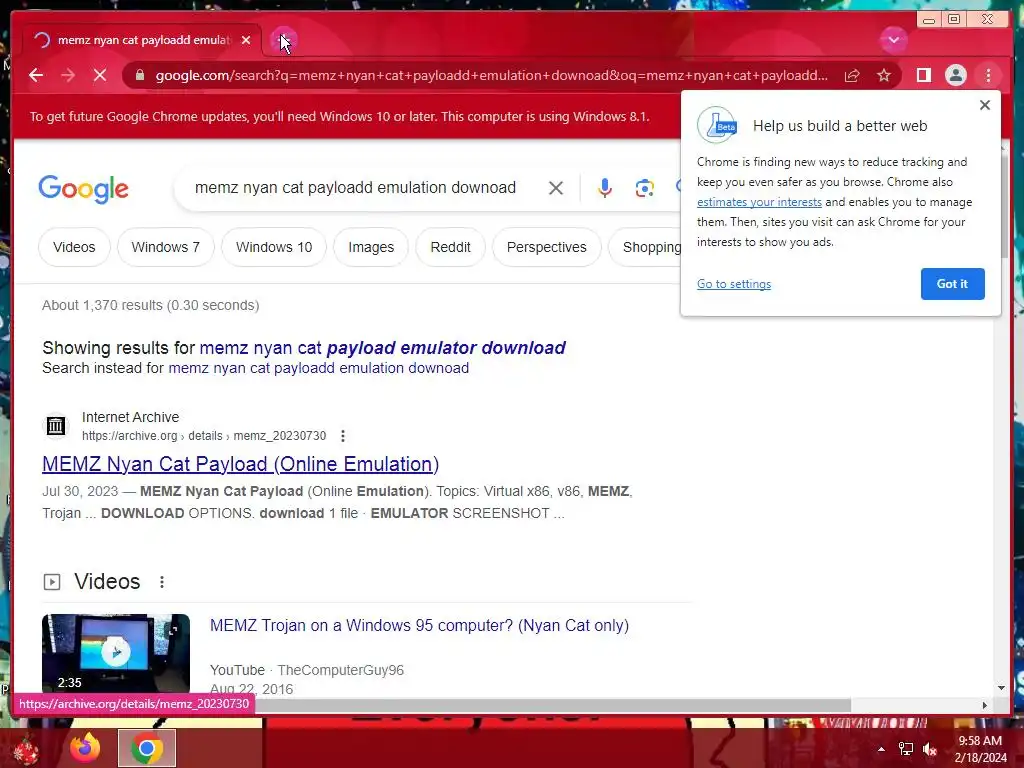Click the Windows 10 update warning text
1024x768 pixels.
tap(340, 116)
